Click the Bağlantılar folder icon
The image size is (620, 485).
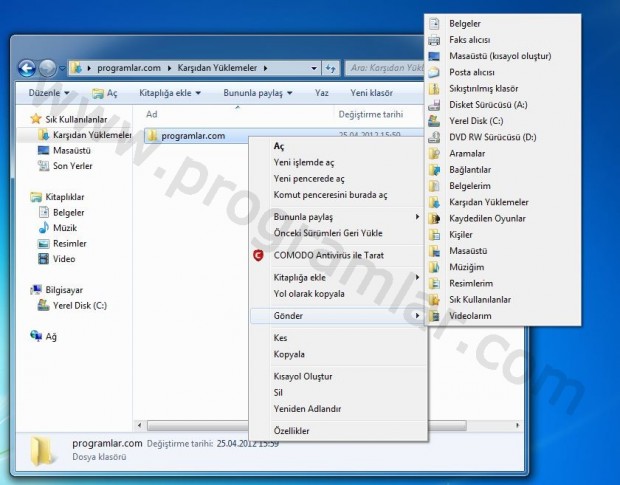coord(434,169)
